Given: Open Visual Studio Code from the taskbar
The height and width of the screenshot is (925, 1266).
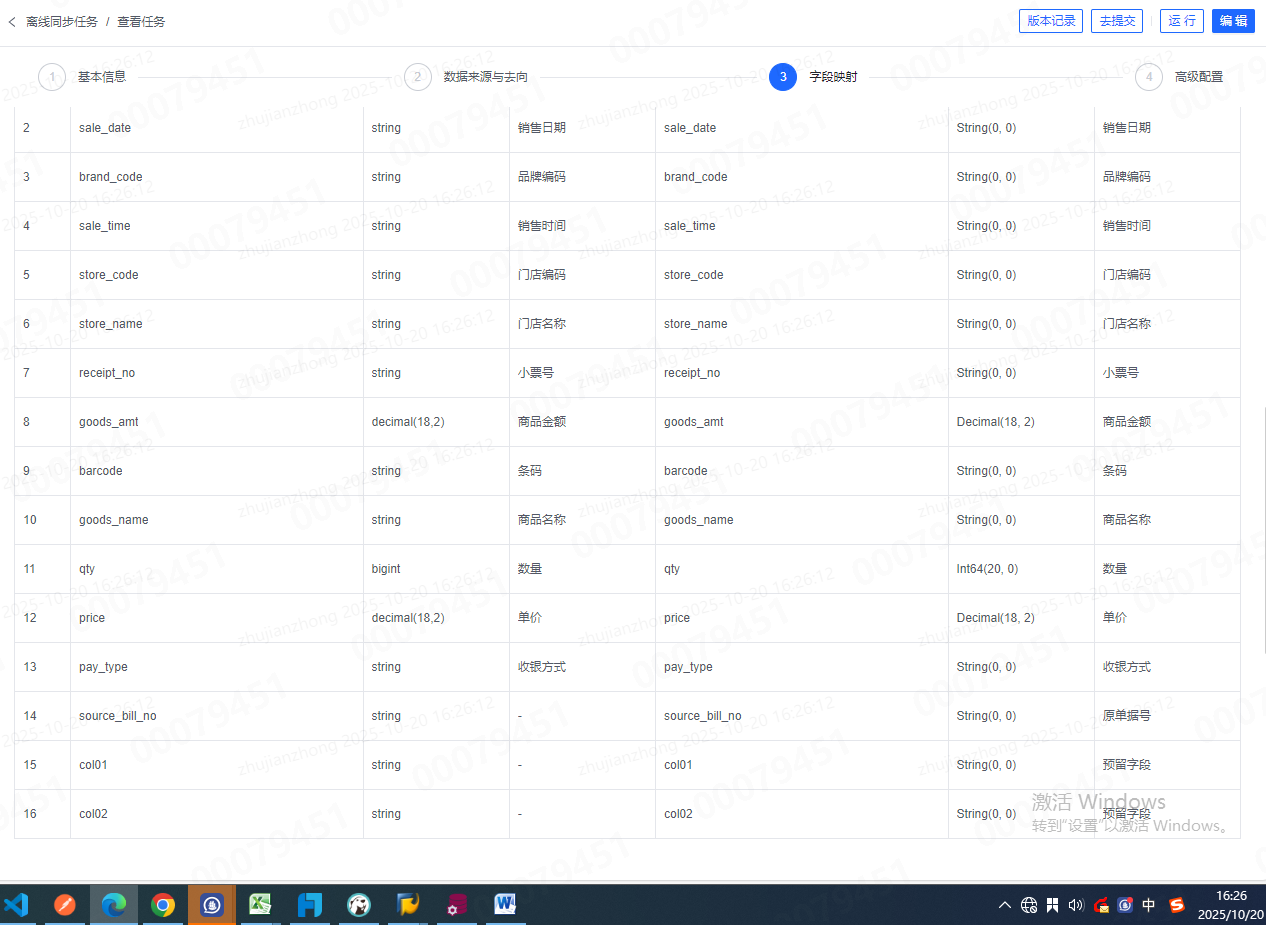Looking at the screenshot, I should click(x=16, y=905).
